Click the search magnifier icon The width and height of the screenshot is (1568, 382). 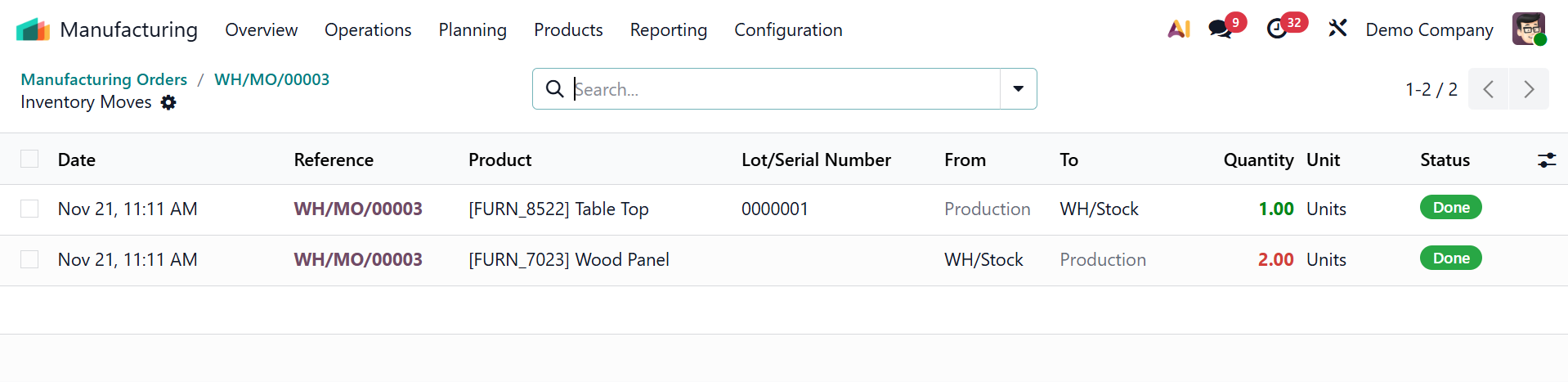point(554,89)
